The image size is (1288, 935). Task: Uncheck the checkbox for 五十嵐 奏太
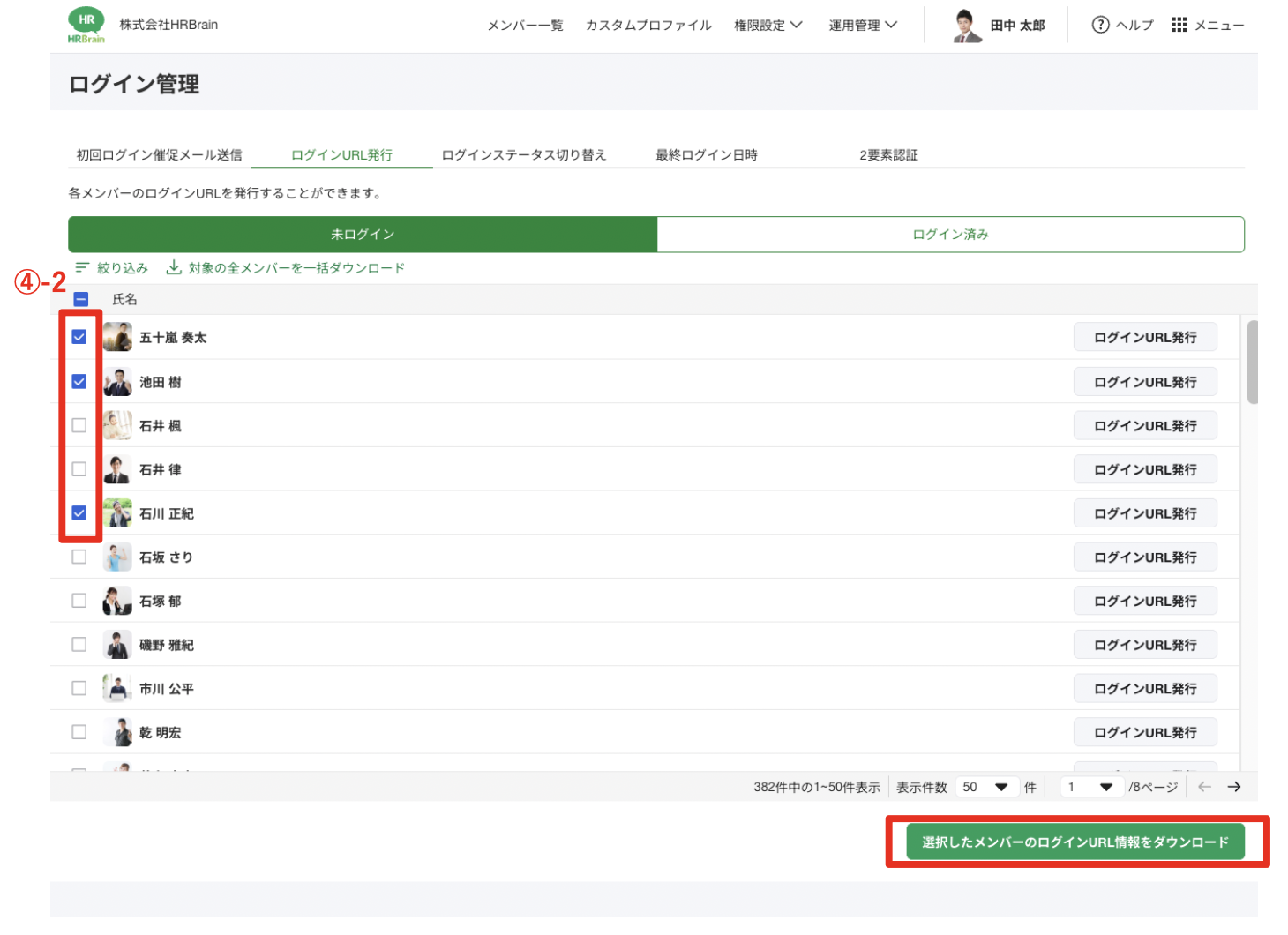click(x=79, y=337)
